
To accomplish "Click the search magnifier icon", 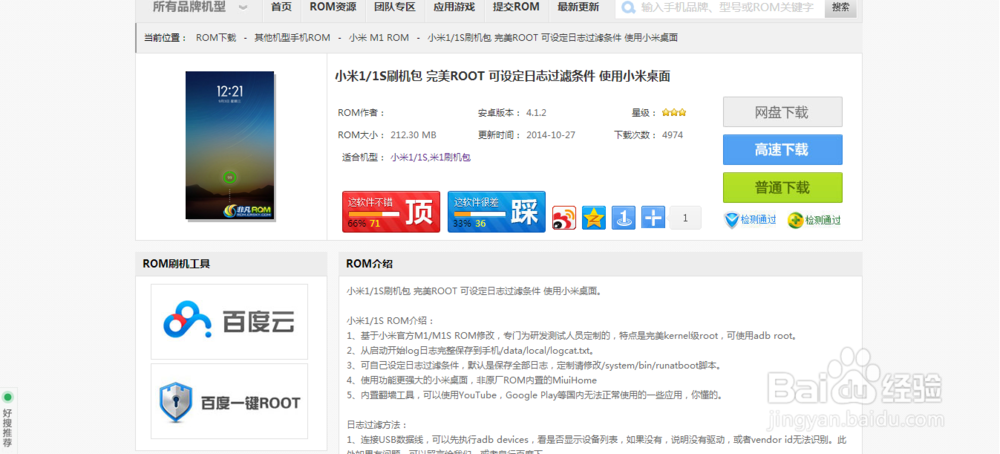I will click(628, 8).
